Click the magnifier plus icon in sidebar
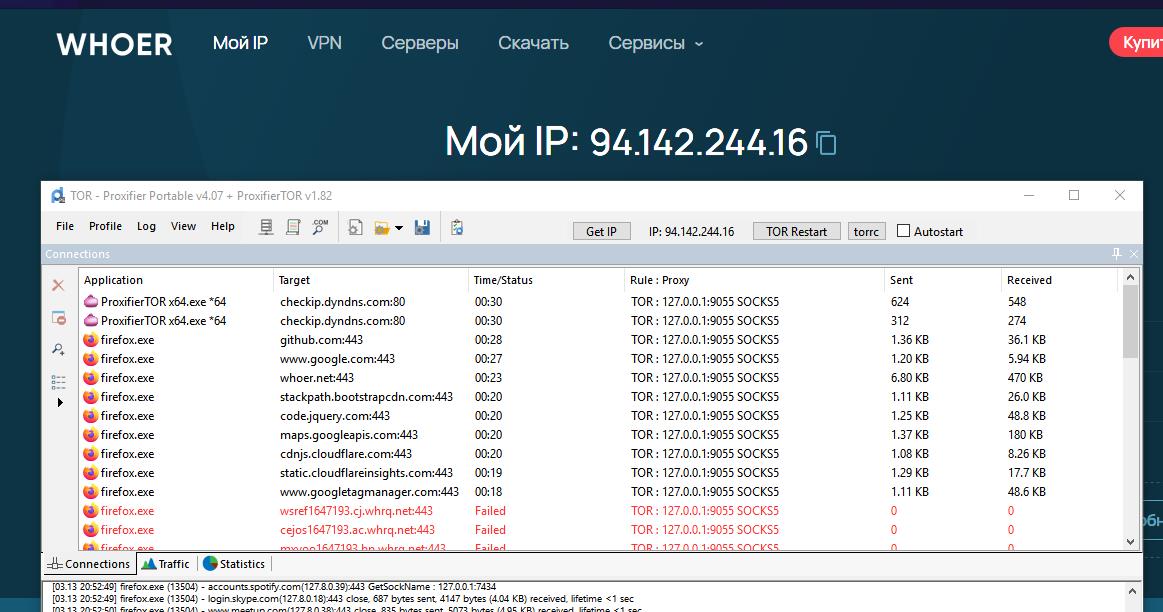The height and width of the screenshot is (612, 1163). tap(59, 349)
